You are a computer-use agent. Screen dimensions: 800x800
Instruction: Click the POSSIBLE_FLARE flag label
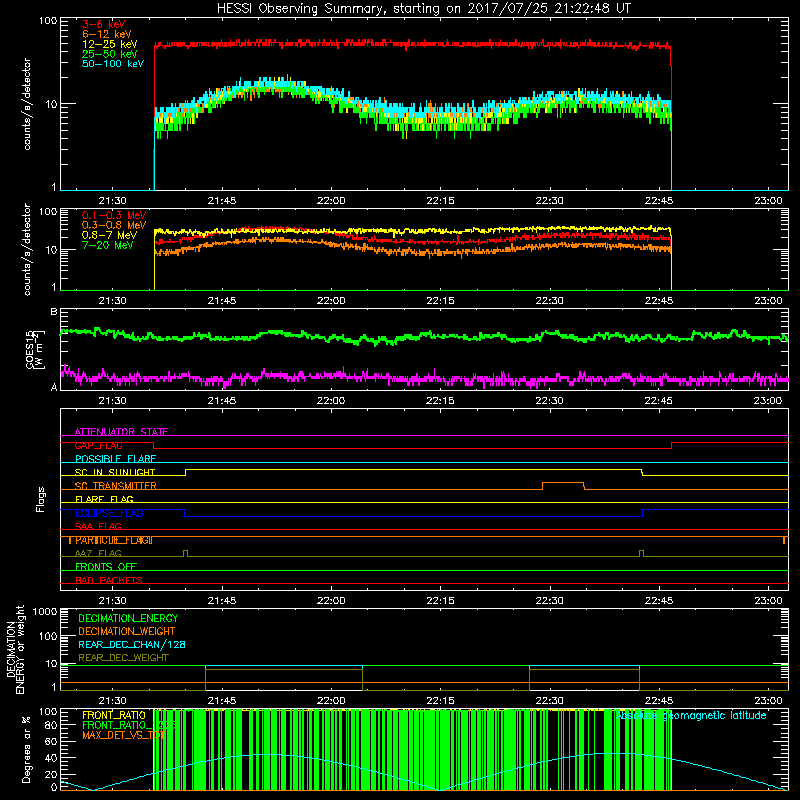point(115,459)
